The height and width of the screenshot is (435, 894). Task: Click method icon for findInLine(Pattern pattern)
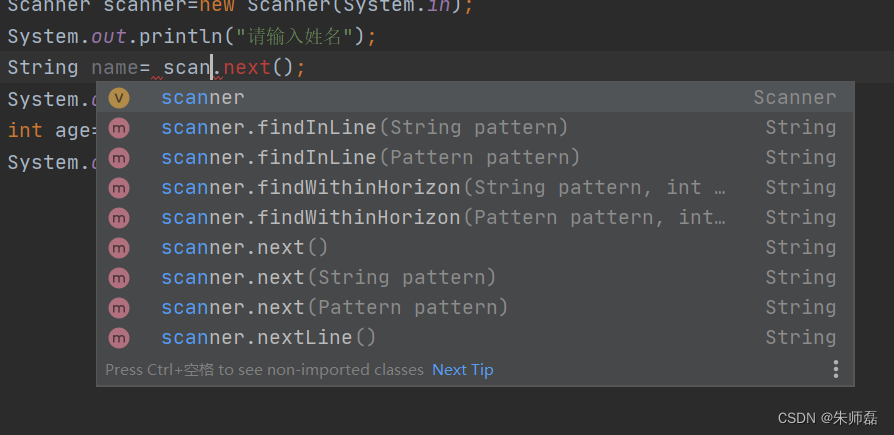pos(119,158)
